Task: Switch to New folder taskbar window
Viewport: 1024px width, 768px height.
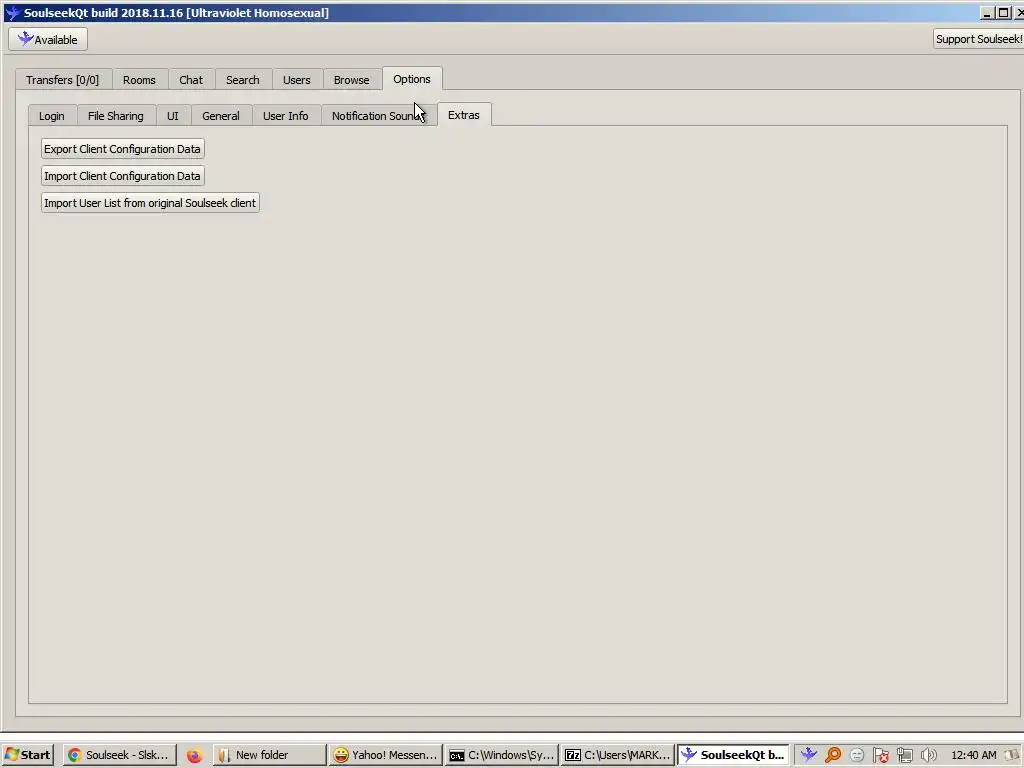Action: (x=269, y=755)
